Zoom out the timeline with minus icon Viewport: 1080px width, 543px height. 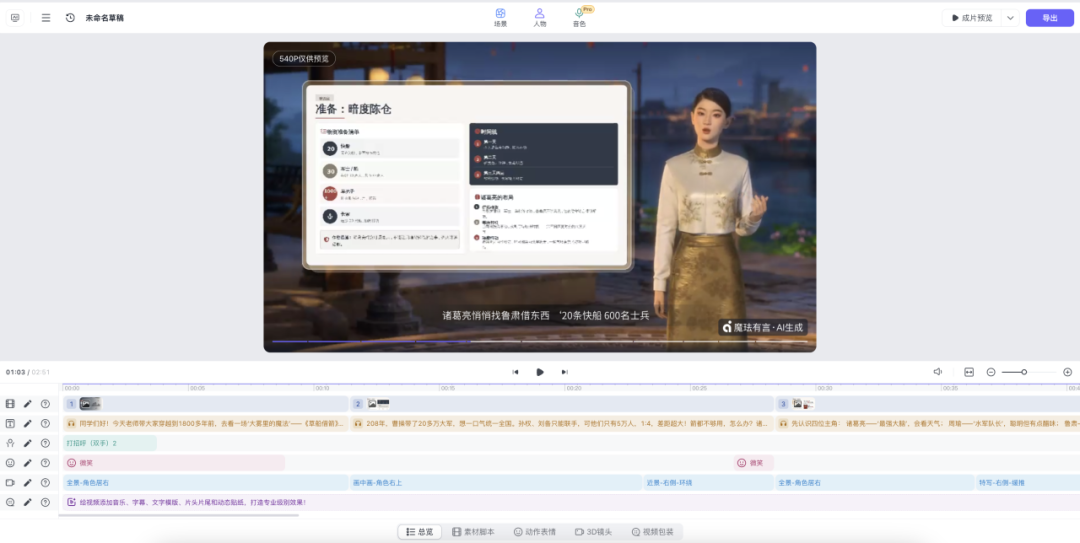click(x=990, y=372)
